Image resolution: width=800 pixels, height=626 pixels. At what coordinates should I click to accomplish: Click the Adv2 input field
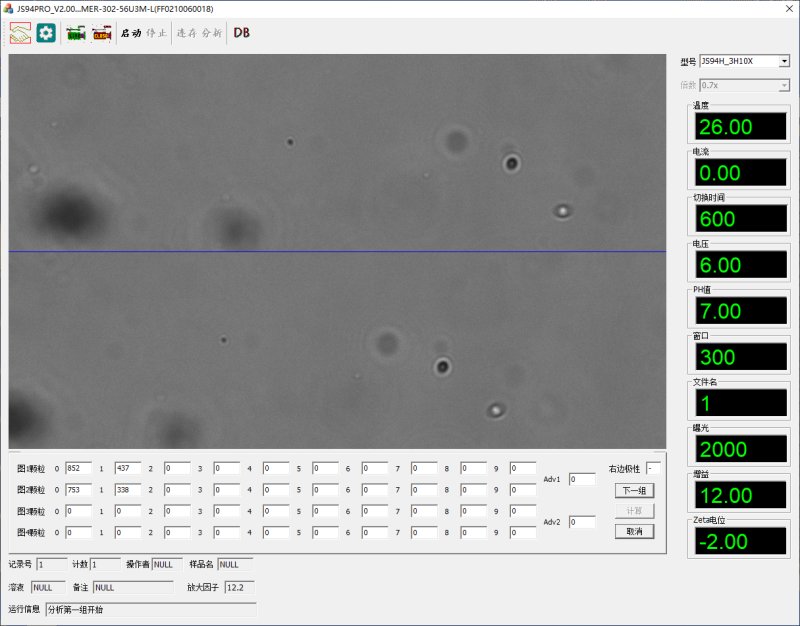tap(582, 522)
